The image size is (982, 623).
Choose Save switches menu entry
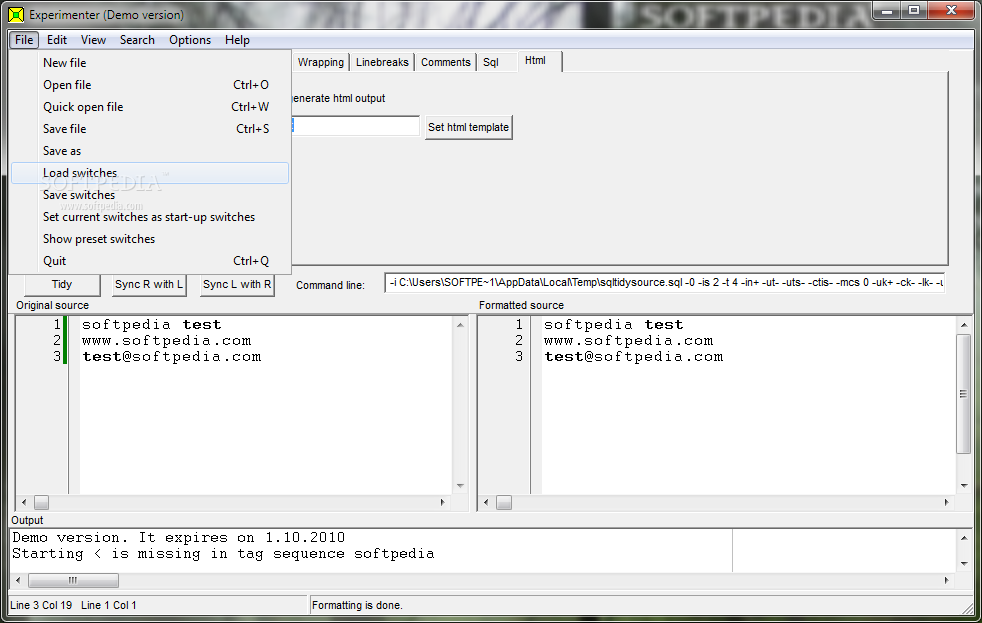click(x=150, y=195)
